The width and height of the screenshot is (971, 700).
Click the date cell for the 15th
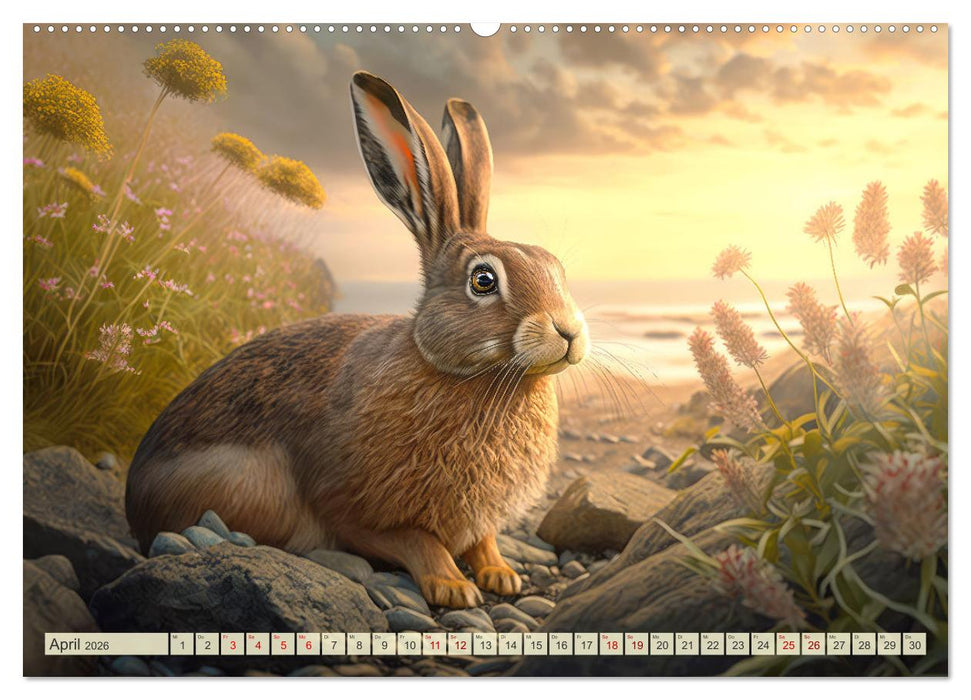point(536,647)
